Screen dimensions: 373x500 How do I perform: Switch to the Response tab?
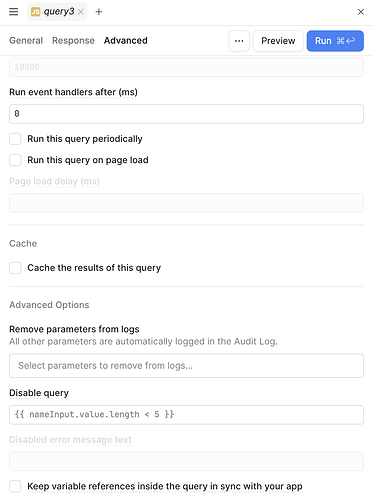click(x=73, y=41)
